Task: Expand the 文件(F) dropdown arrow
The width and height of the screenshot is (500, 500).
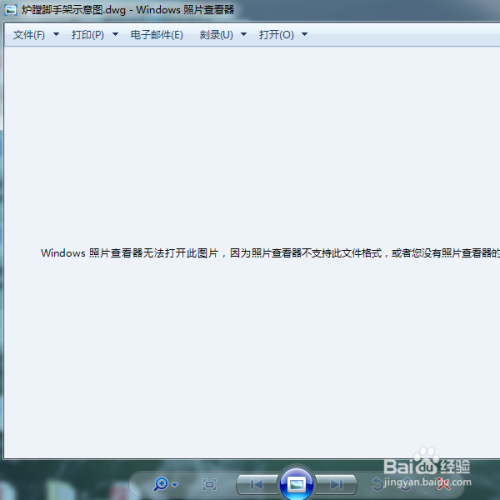Action: tap(56, 34)
